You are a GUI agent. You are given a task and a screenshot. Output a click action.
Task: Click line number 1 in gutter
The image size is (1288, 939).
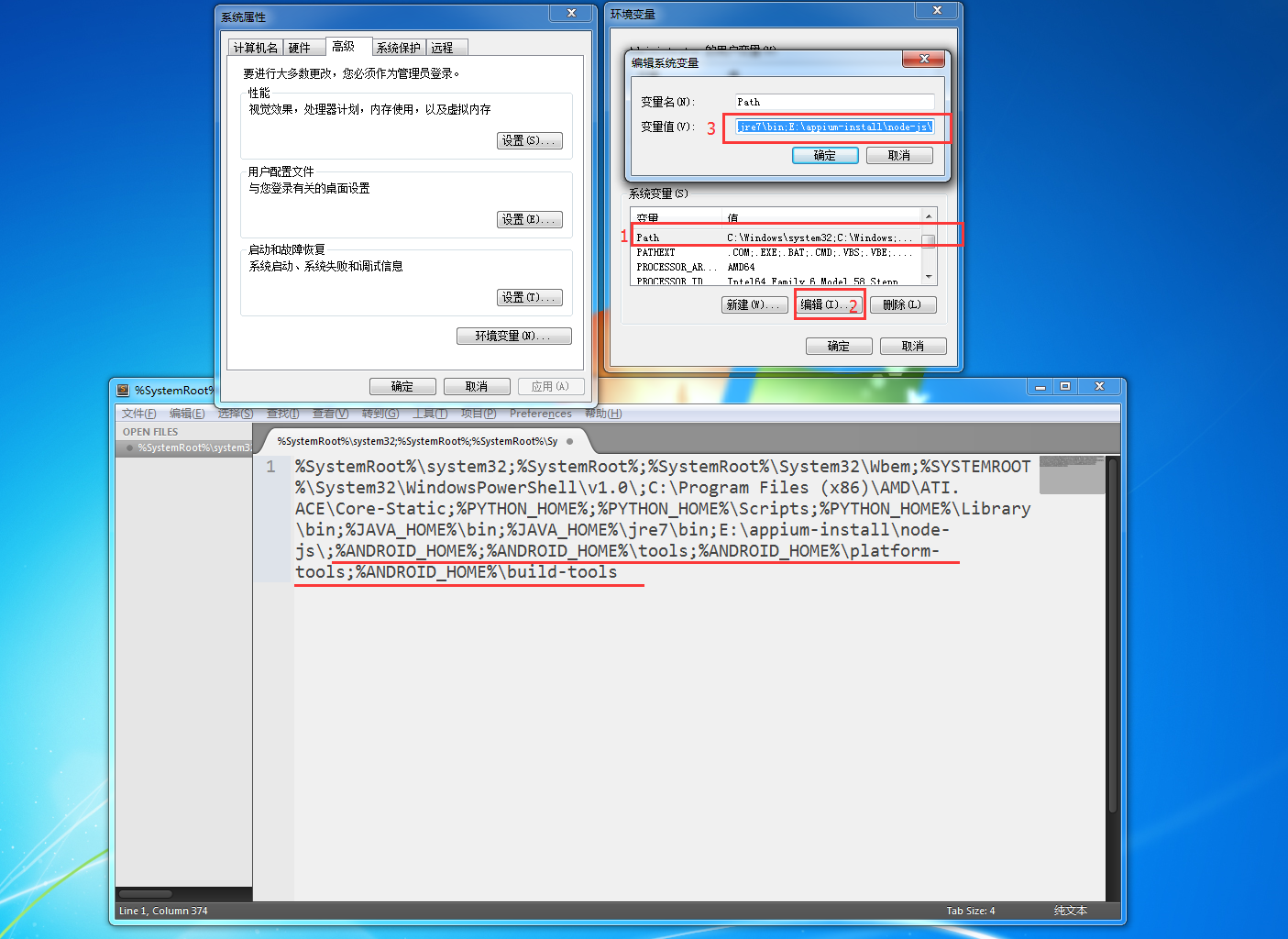click(x=270, y=467)
